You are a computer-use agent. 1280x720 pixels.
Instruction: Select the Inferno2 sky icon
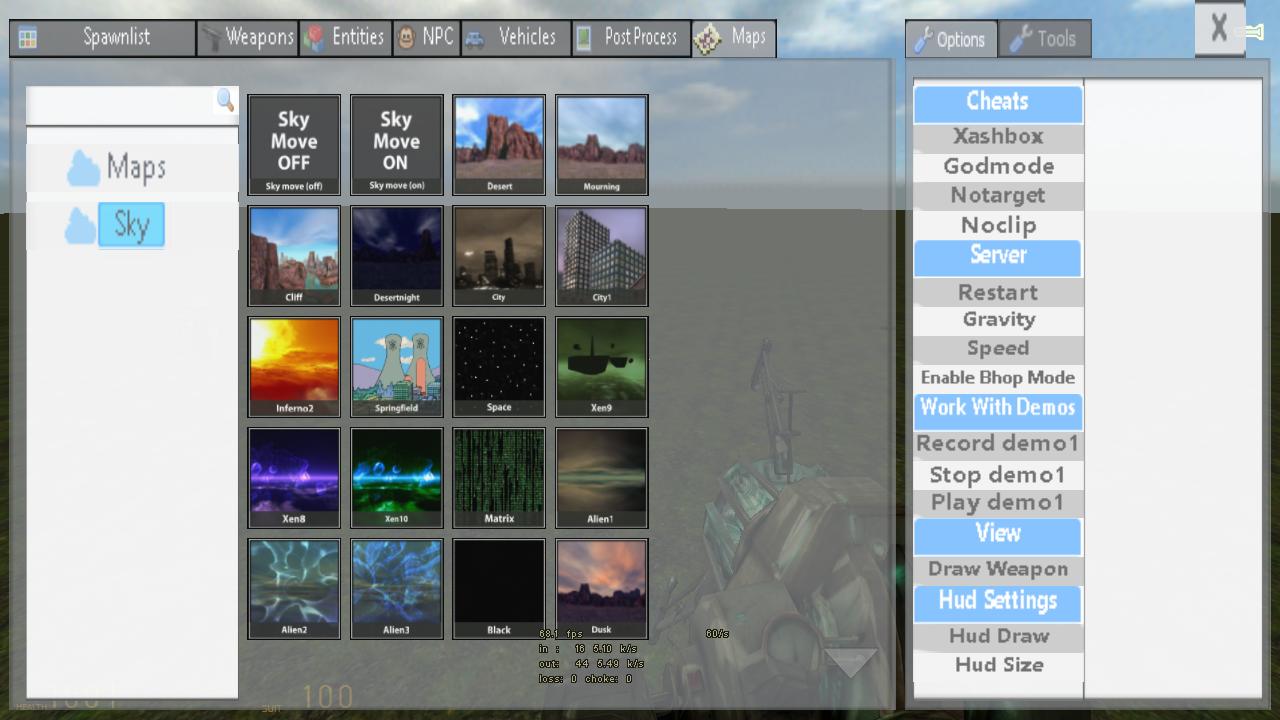[294, 366]
